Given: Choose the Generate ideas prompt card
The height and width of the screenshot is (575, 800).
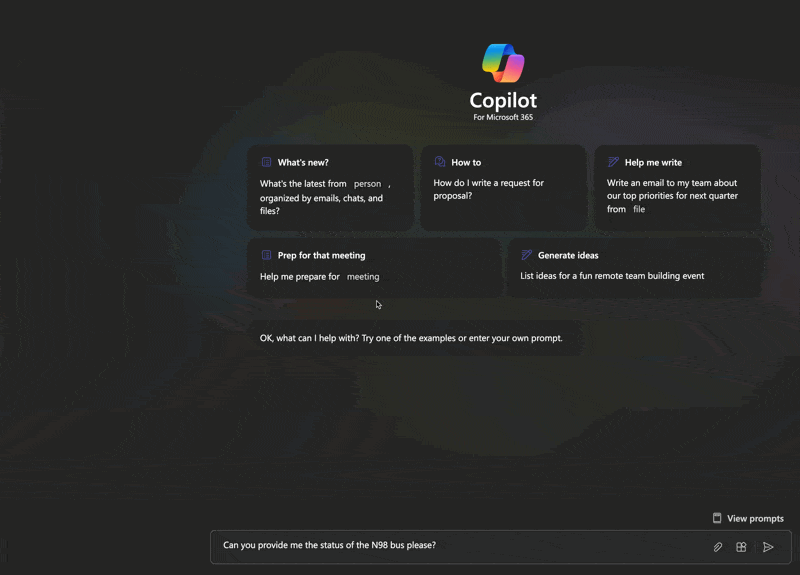Looking at the screenshot, I should [x=635, y=267].
